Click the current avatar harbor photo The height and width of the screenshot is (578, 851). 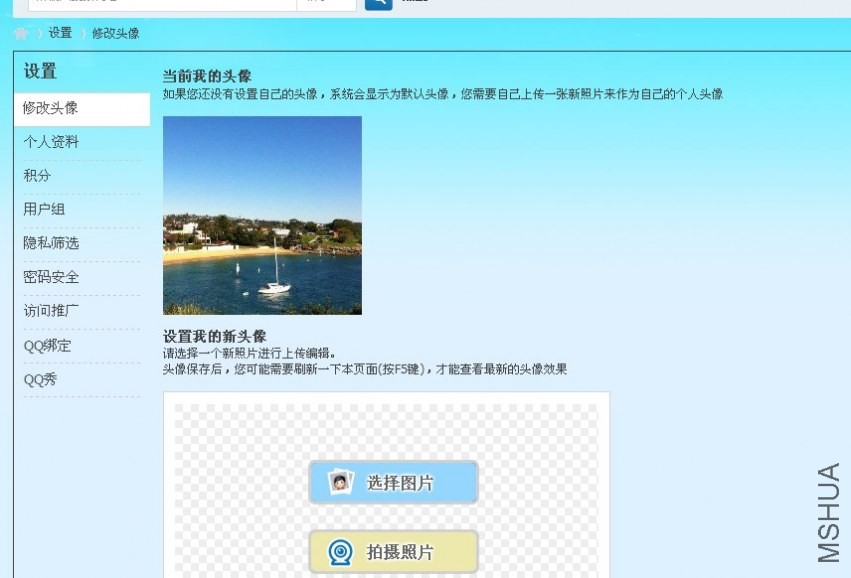coord(262,214)
